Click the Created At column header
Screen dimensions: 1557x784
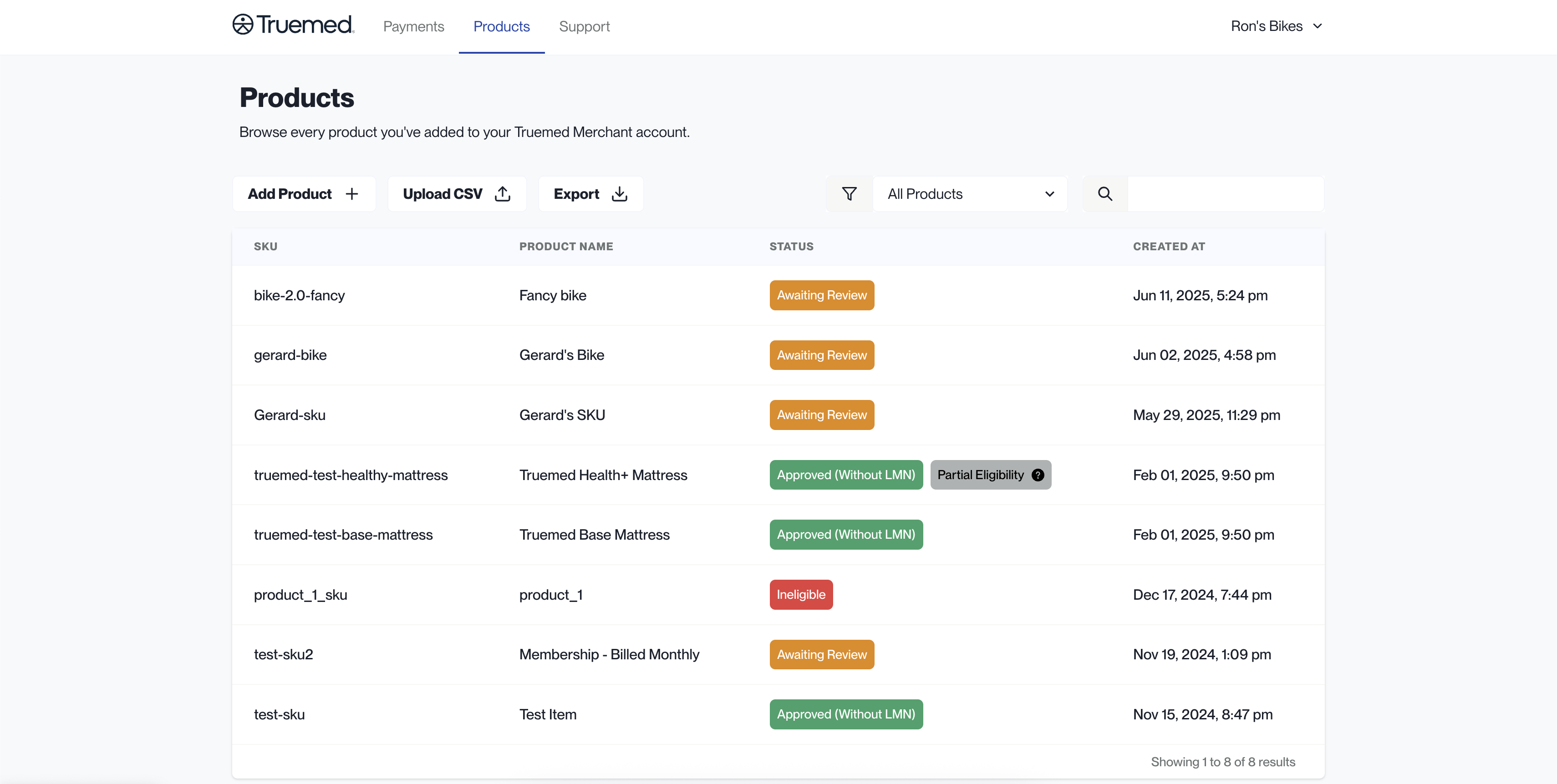pyautogui.click(x=1168, y=247)
